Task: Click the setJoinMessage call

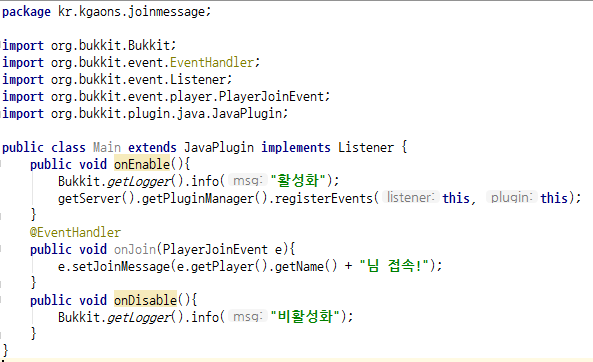Action: pyautogui.click(x=121, y=267)
